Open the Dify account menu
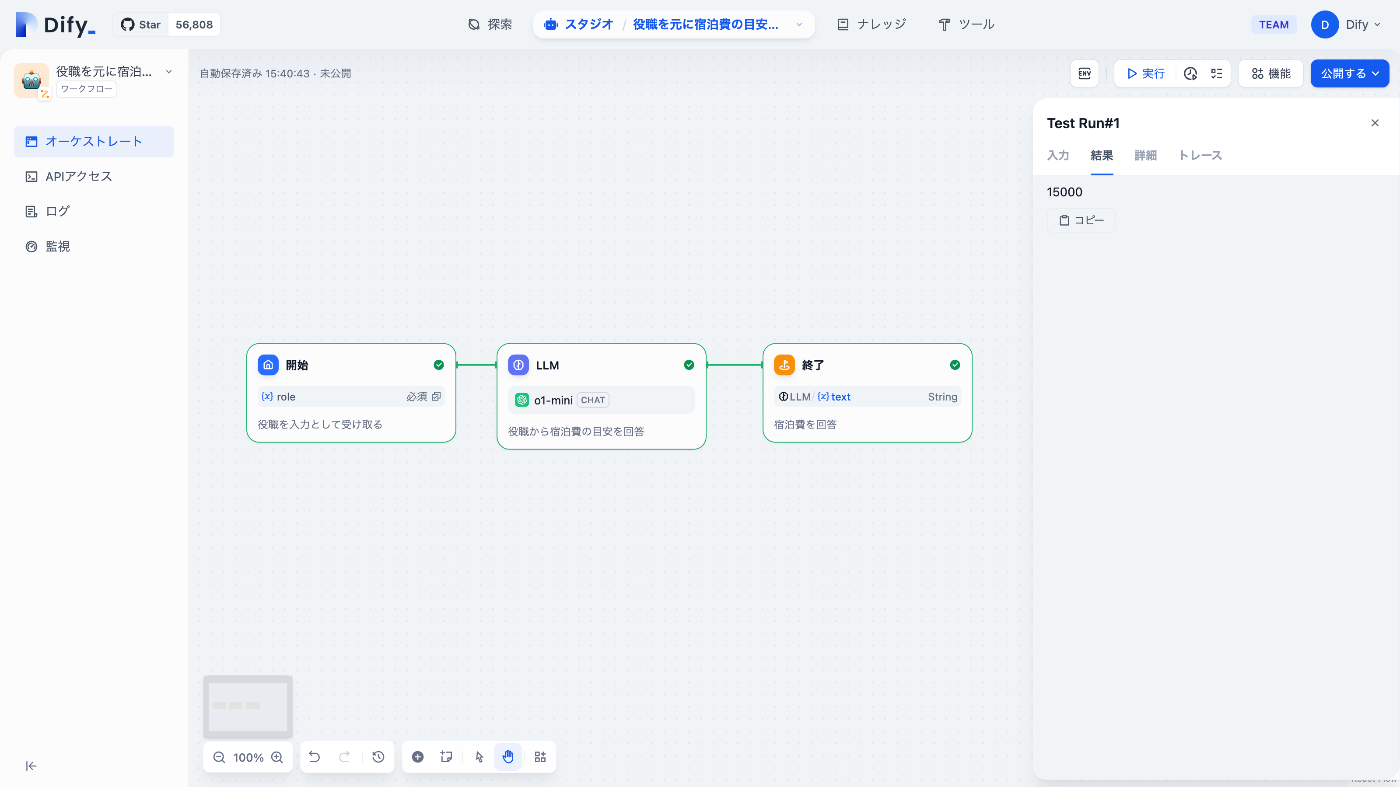The width and height of the screenshot is (1400, 787). tap(1348, 25)
